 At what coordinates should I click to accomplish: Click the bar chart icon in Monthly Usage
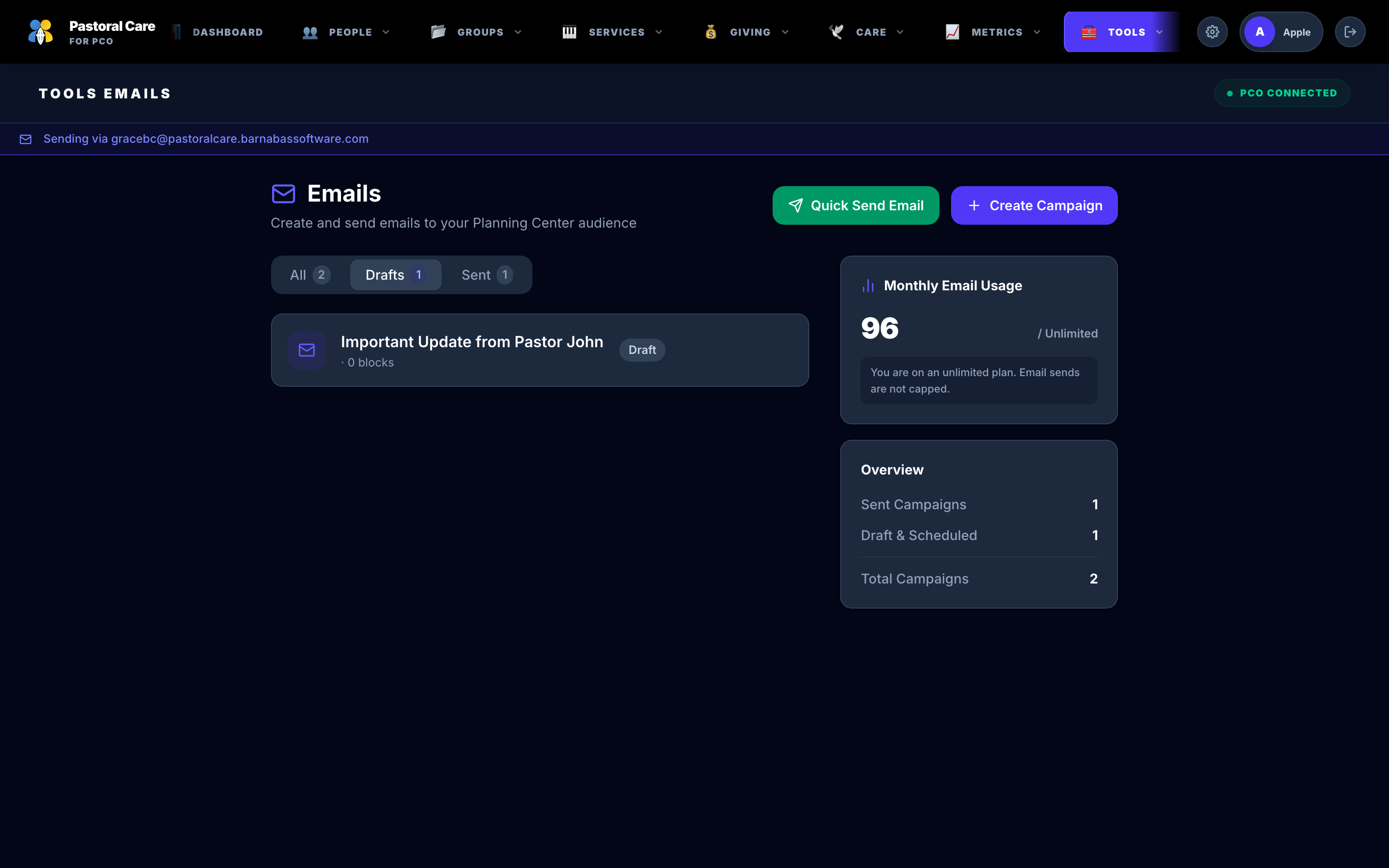tap(868, 286)
